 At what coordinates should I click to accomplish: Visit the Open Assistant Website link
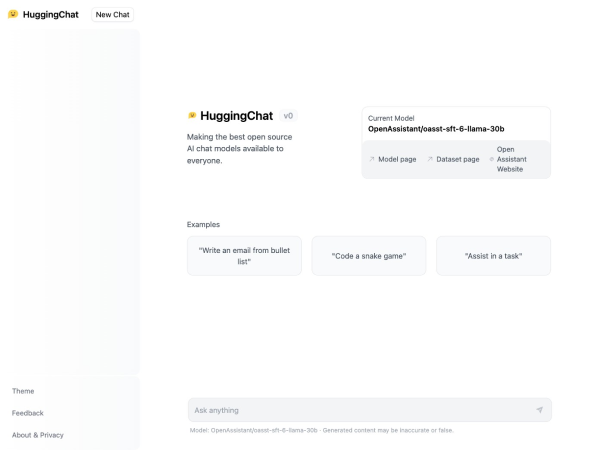click(x=512, y=159)
